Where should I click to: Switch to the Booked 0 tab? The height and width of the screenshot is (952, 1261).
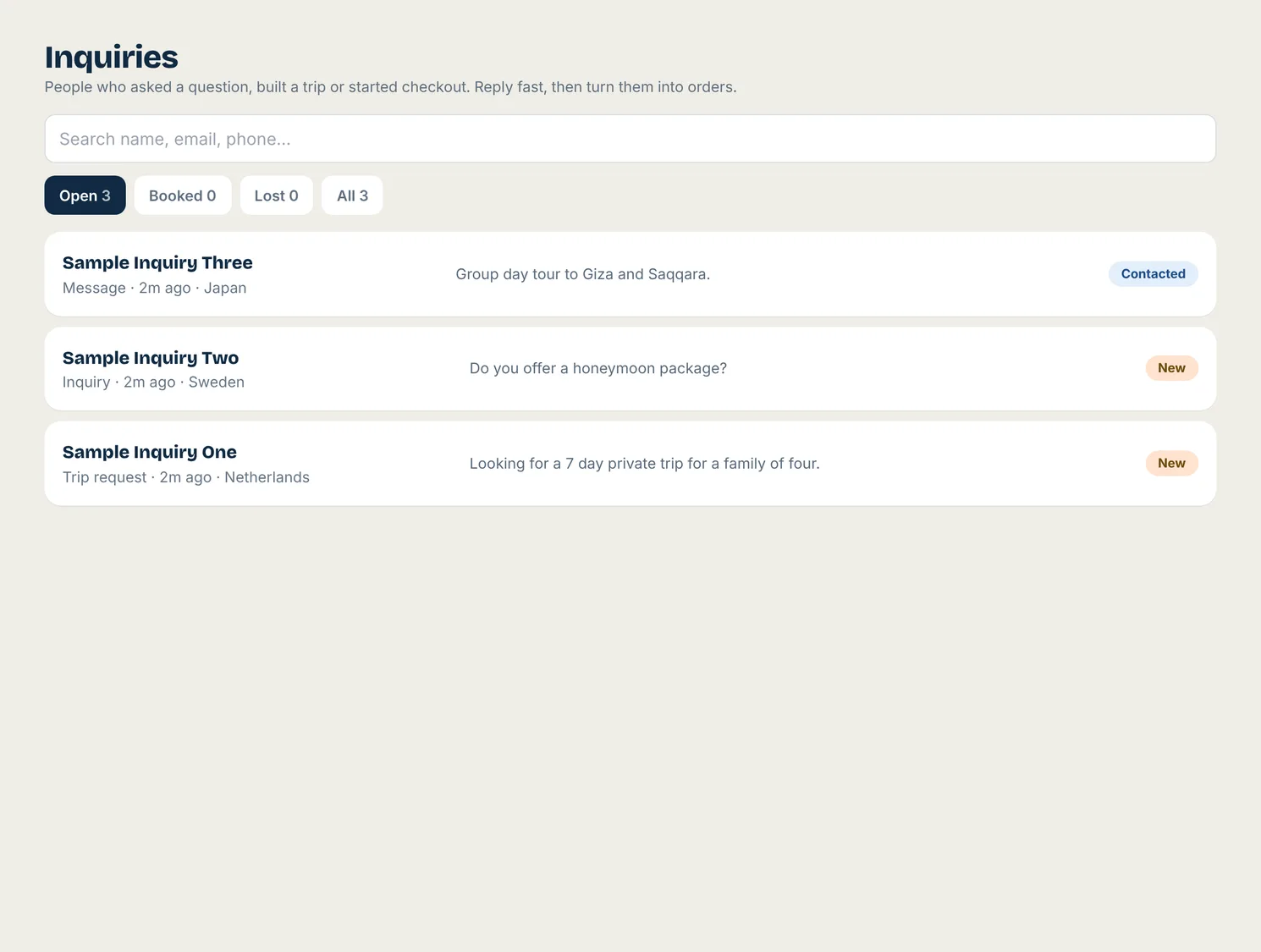(183, 195)
